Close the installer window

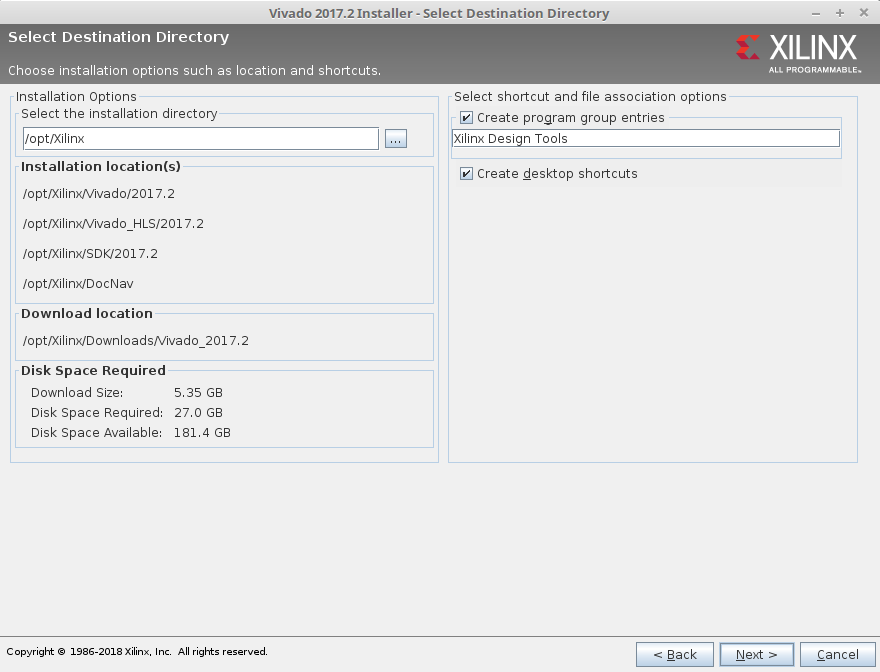pos(864,12)
